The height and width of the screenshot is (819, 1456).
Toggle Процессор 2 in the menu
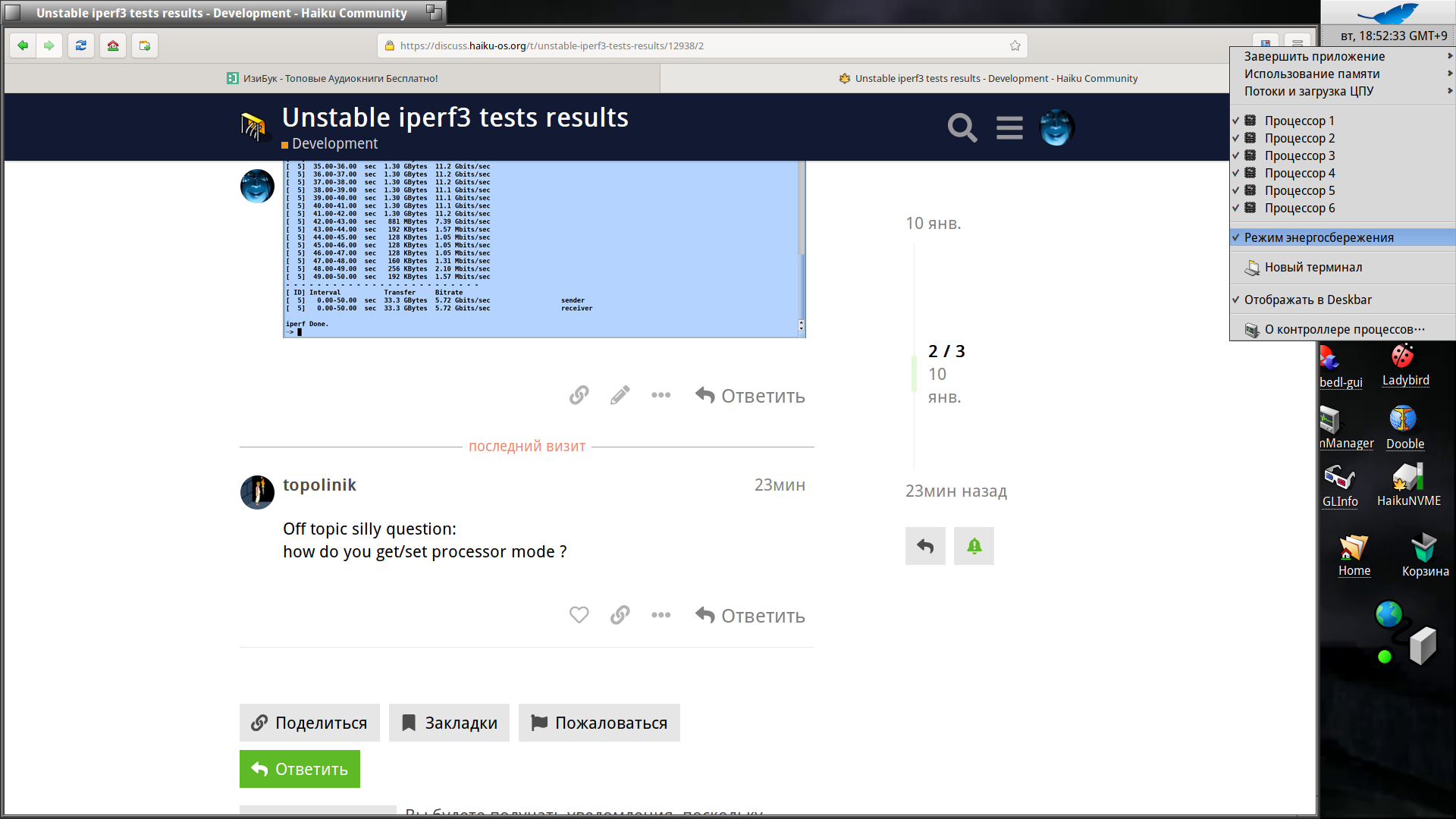point(1342,138)
